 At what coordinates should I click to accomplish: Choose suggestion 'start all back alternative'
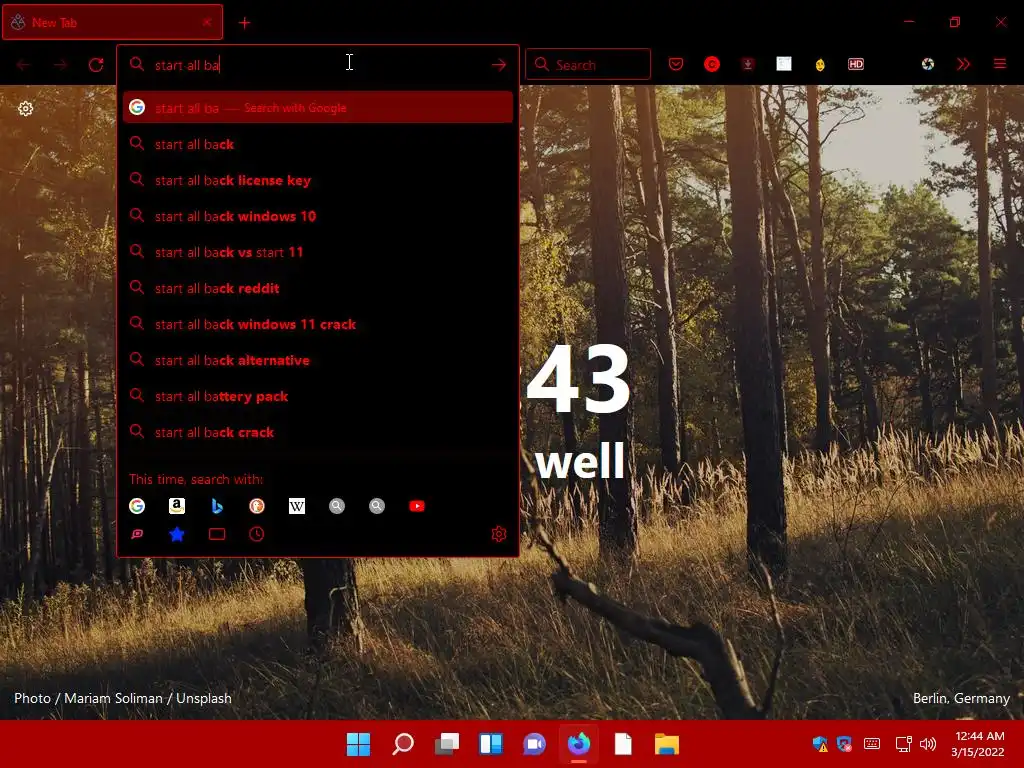point(317,360)
